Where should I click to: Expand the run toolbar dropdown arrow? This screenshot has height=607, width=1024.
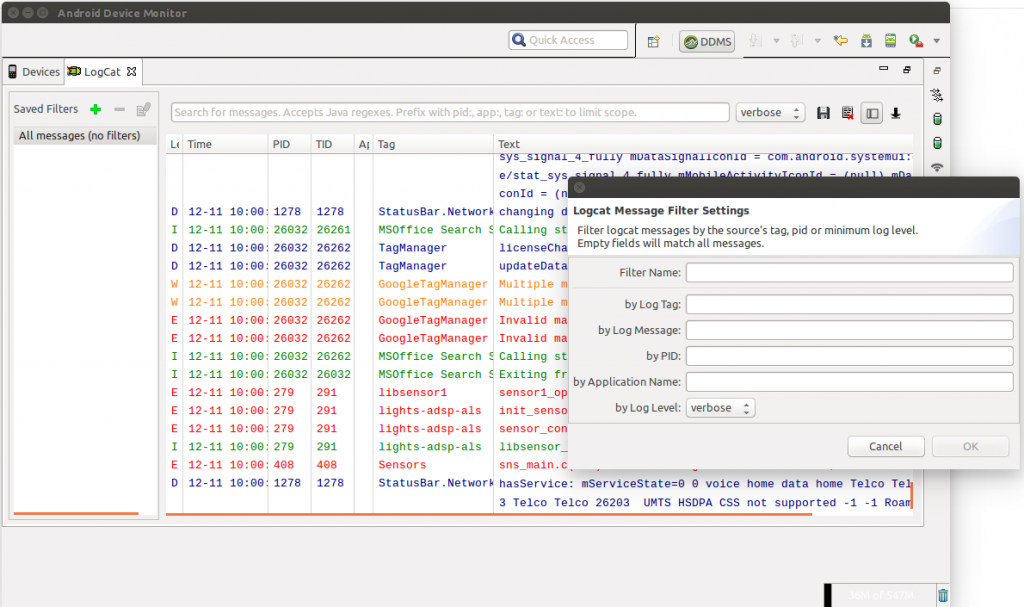936,41
